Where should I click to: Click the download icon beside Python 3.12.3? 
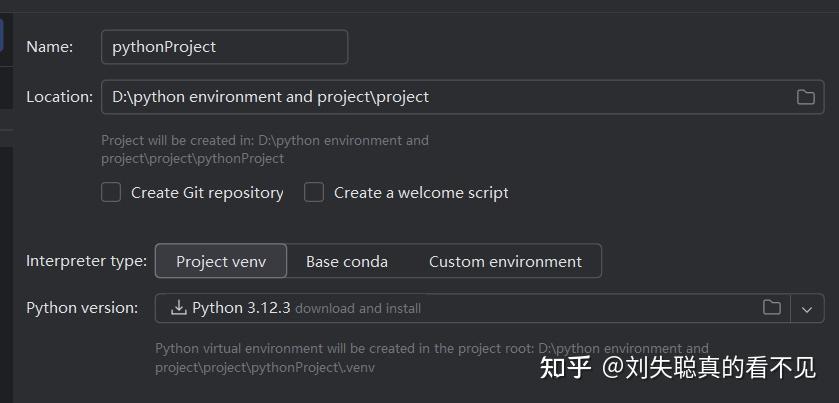coord(179,308)
